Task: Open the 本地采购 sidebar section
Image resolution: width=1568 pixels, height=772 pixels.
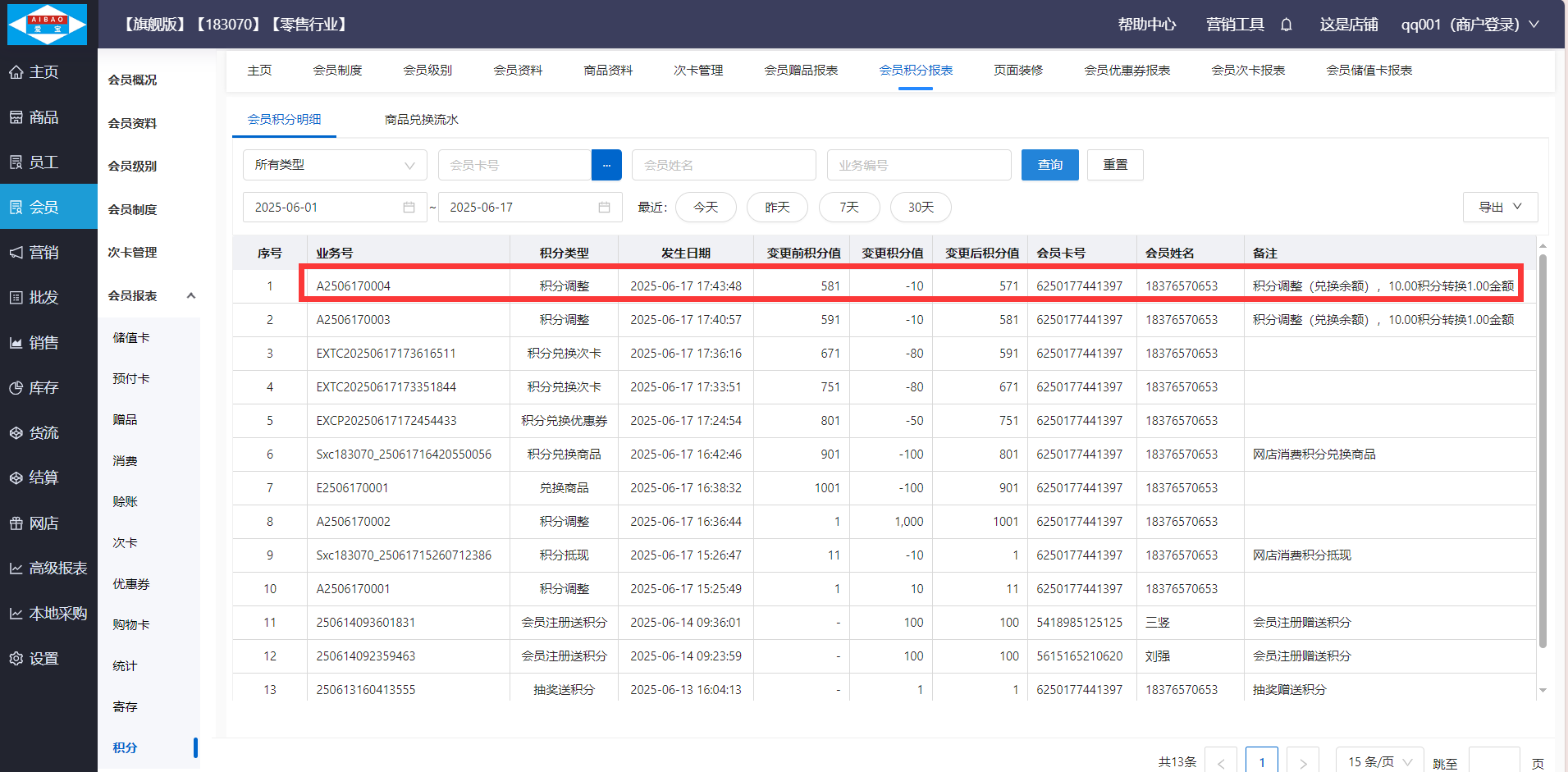Action: coord(48,614)
